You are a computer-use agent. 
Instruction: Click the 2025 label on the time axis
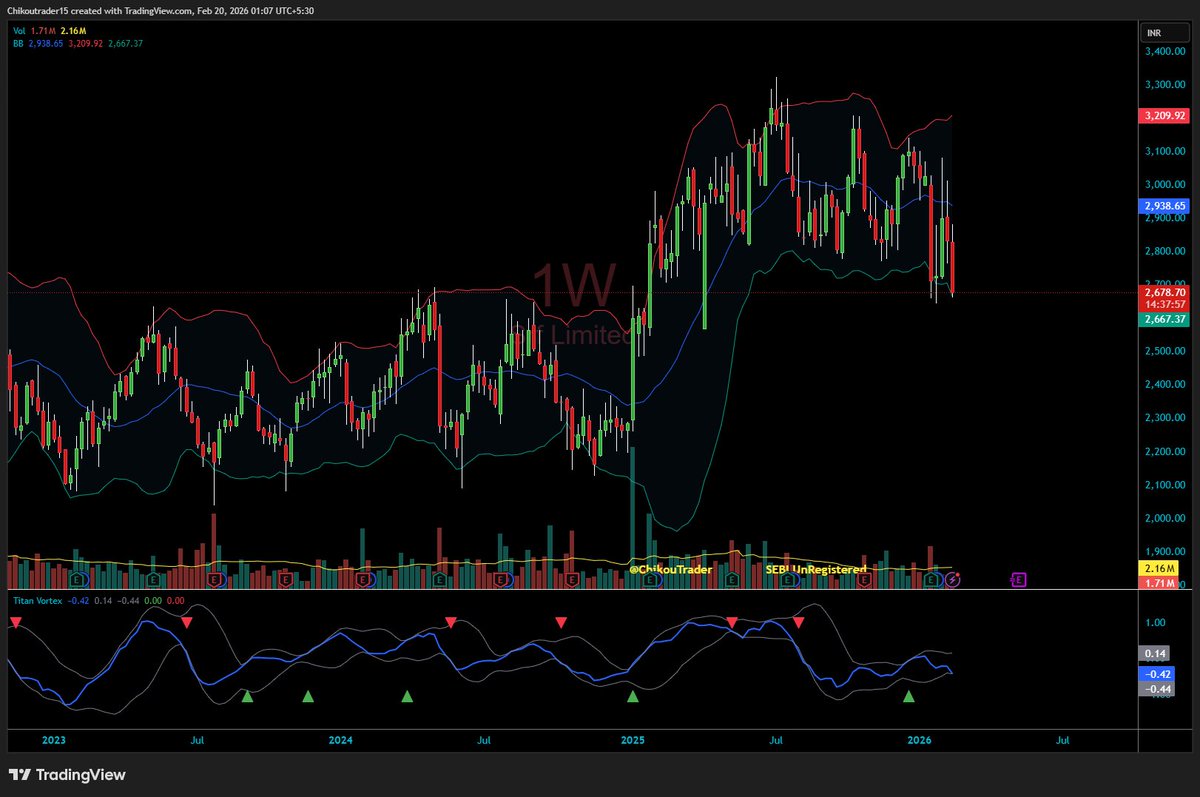coord(633,740)
